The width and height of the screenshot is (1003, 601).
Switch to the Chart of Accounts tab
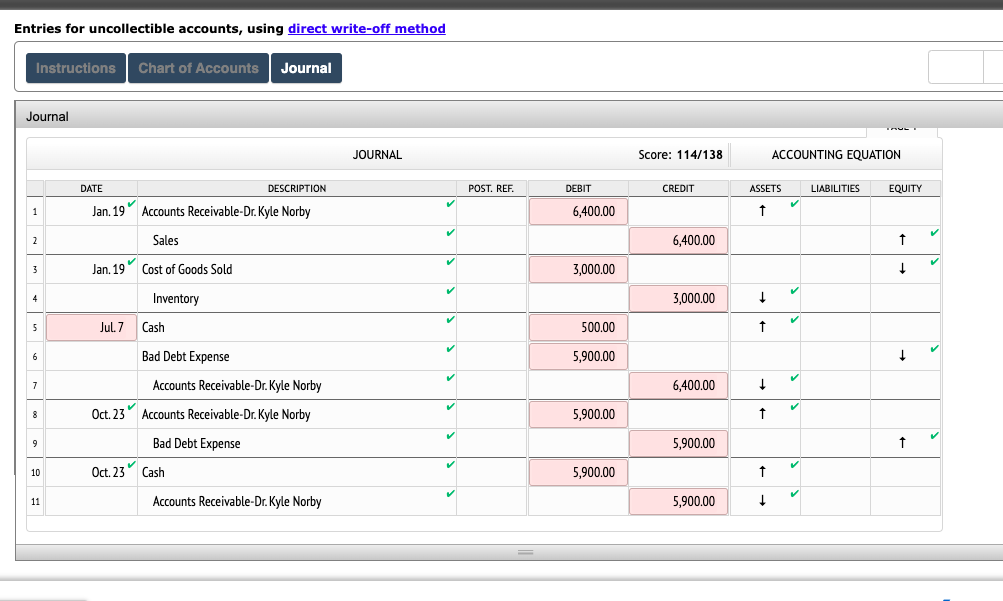198,68
